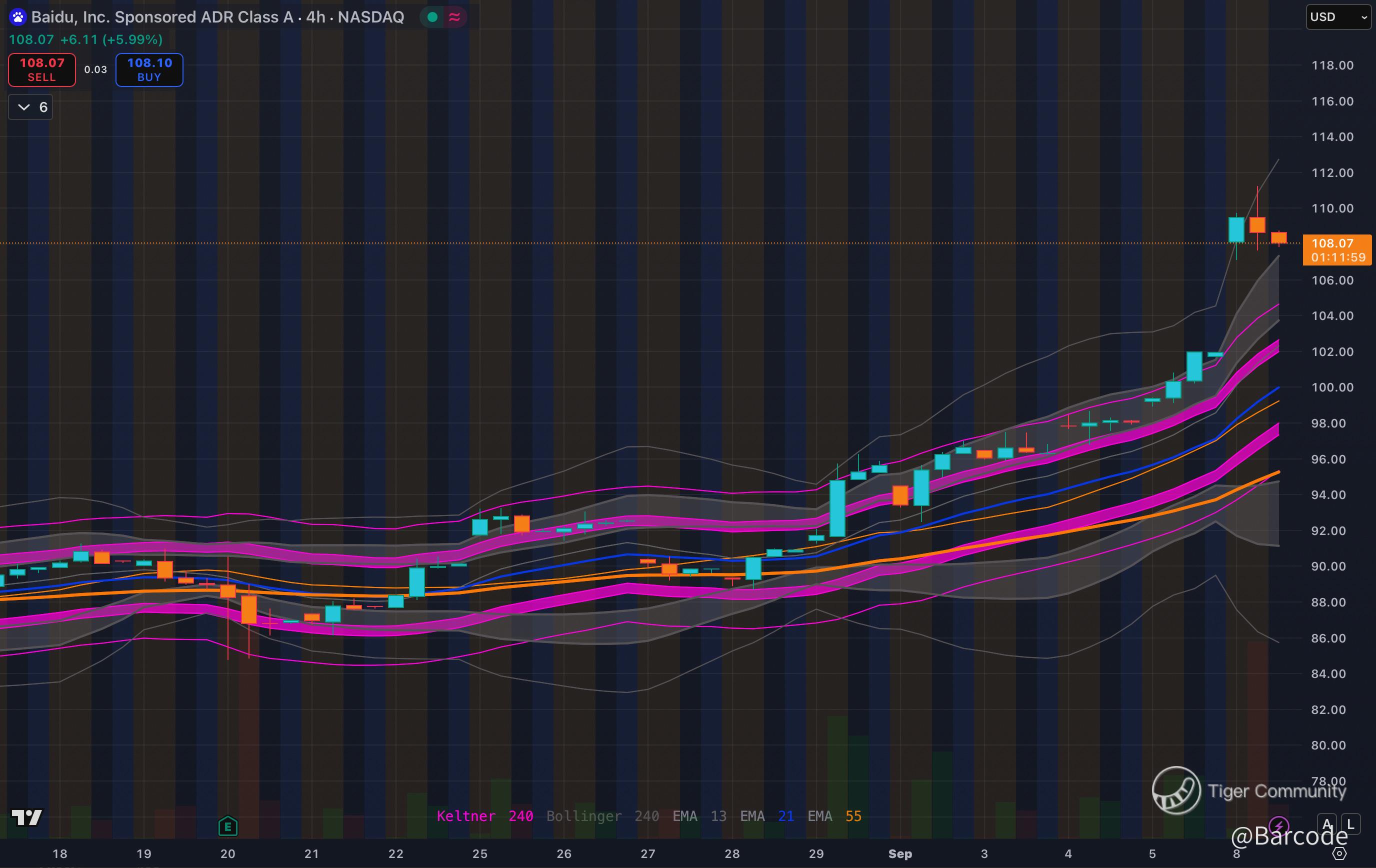The height and width of the screenshot is (868, 1376).
Task: Click the pink delayed data wave icon
Action: click(x=455, y=17)
